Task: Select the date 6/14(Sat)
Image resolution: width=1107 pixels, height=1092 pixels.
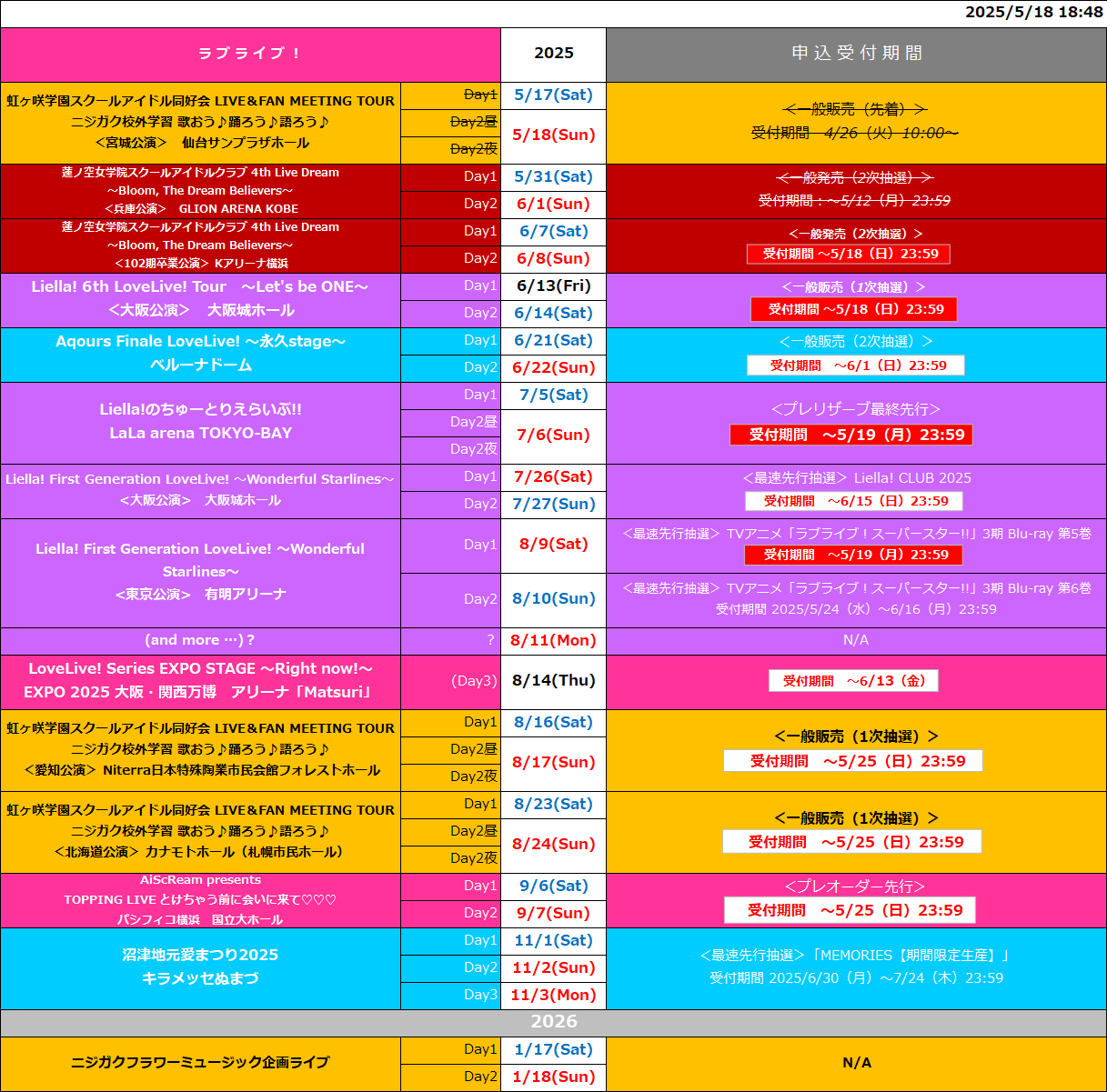Action: 553,314
